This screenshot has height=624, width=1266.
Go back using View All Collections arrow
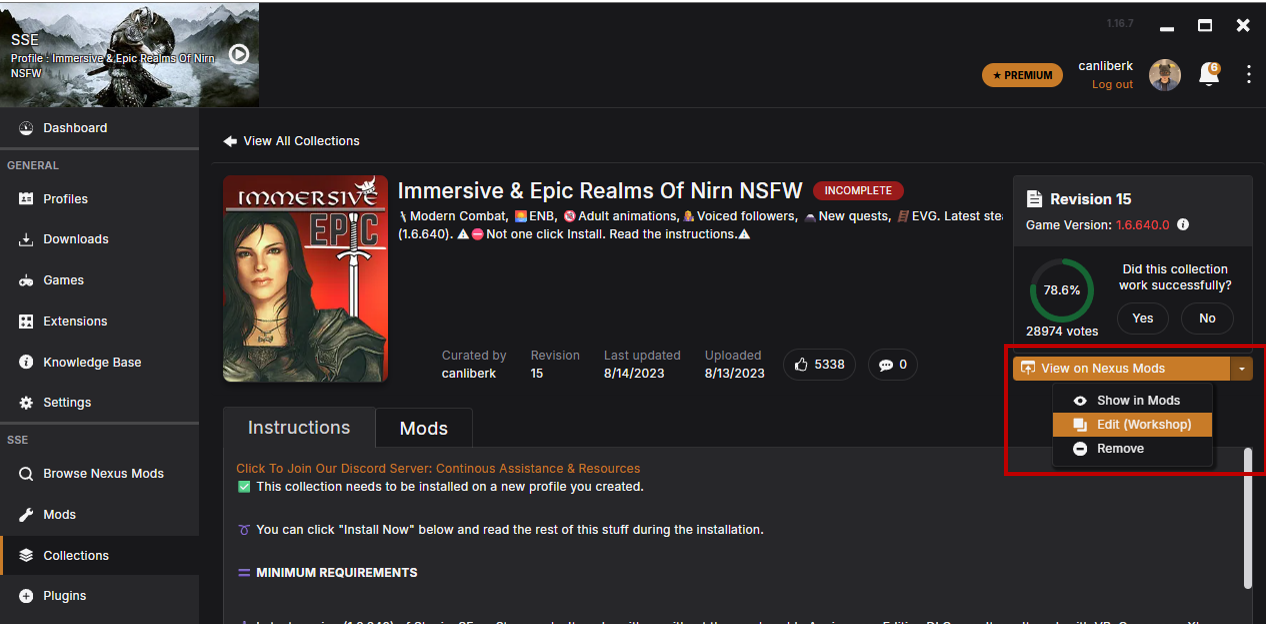tap(230, 141)
